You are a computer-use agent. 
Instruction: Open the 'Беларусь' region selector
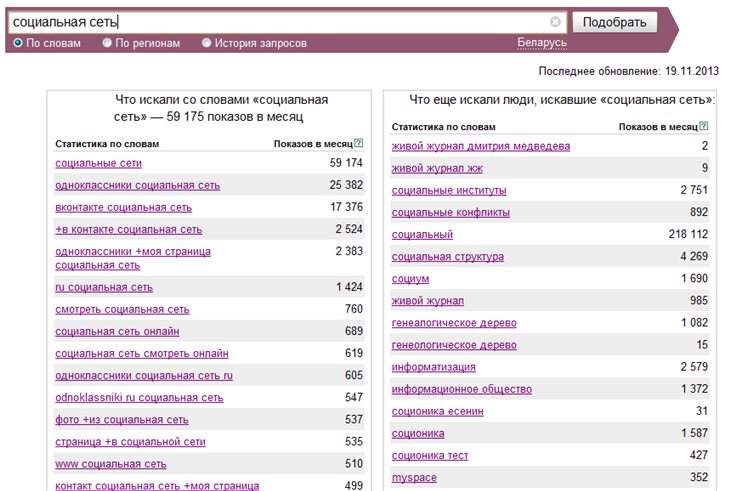542,43
